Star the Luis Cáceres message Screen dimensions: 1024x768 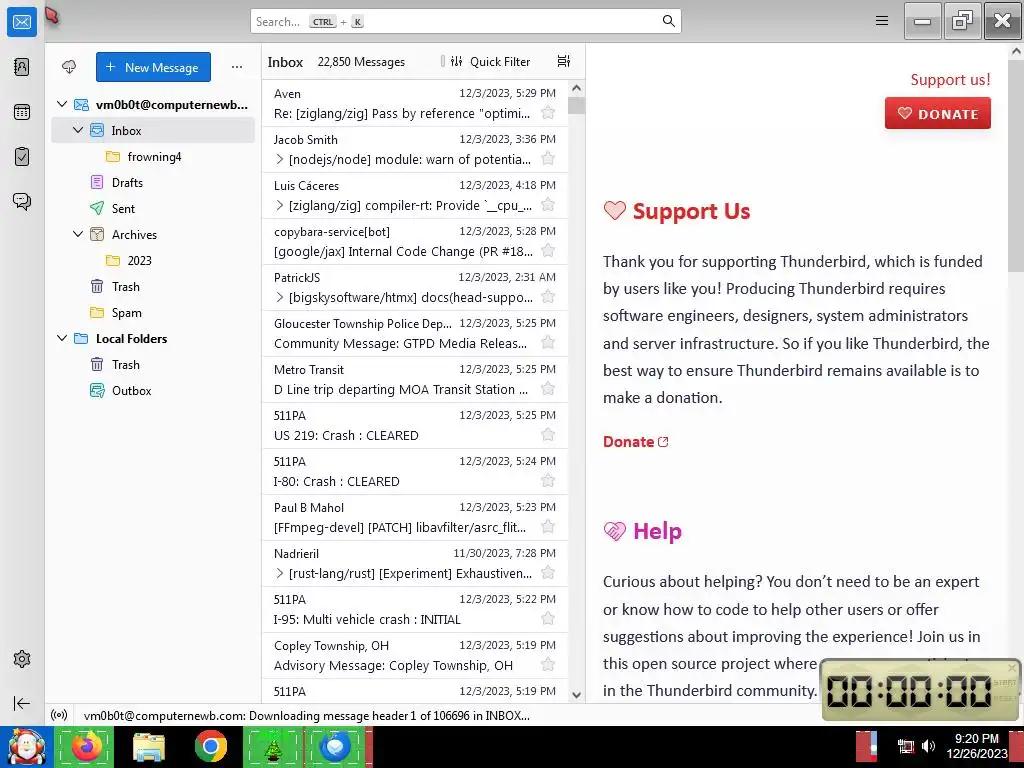tap(548, 205)
